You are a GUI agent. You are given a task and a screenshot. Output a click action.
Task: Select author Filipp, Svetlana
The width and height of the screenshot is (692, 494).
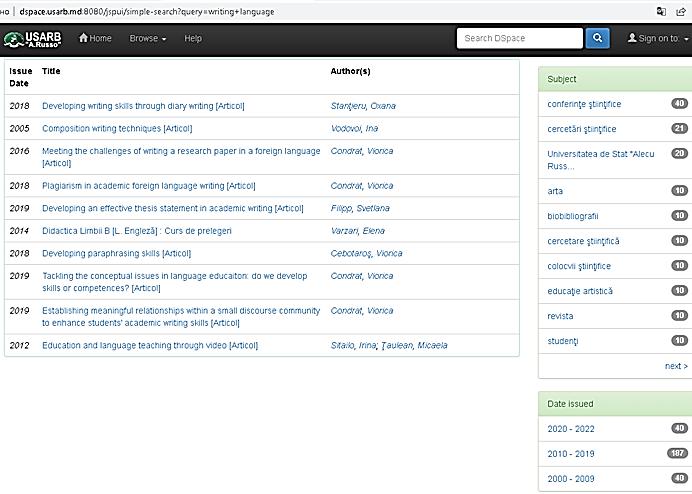(360, 208)
